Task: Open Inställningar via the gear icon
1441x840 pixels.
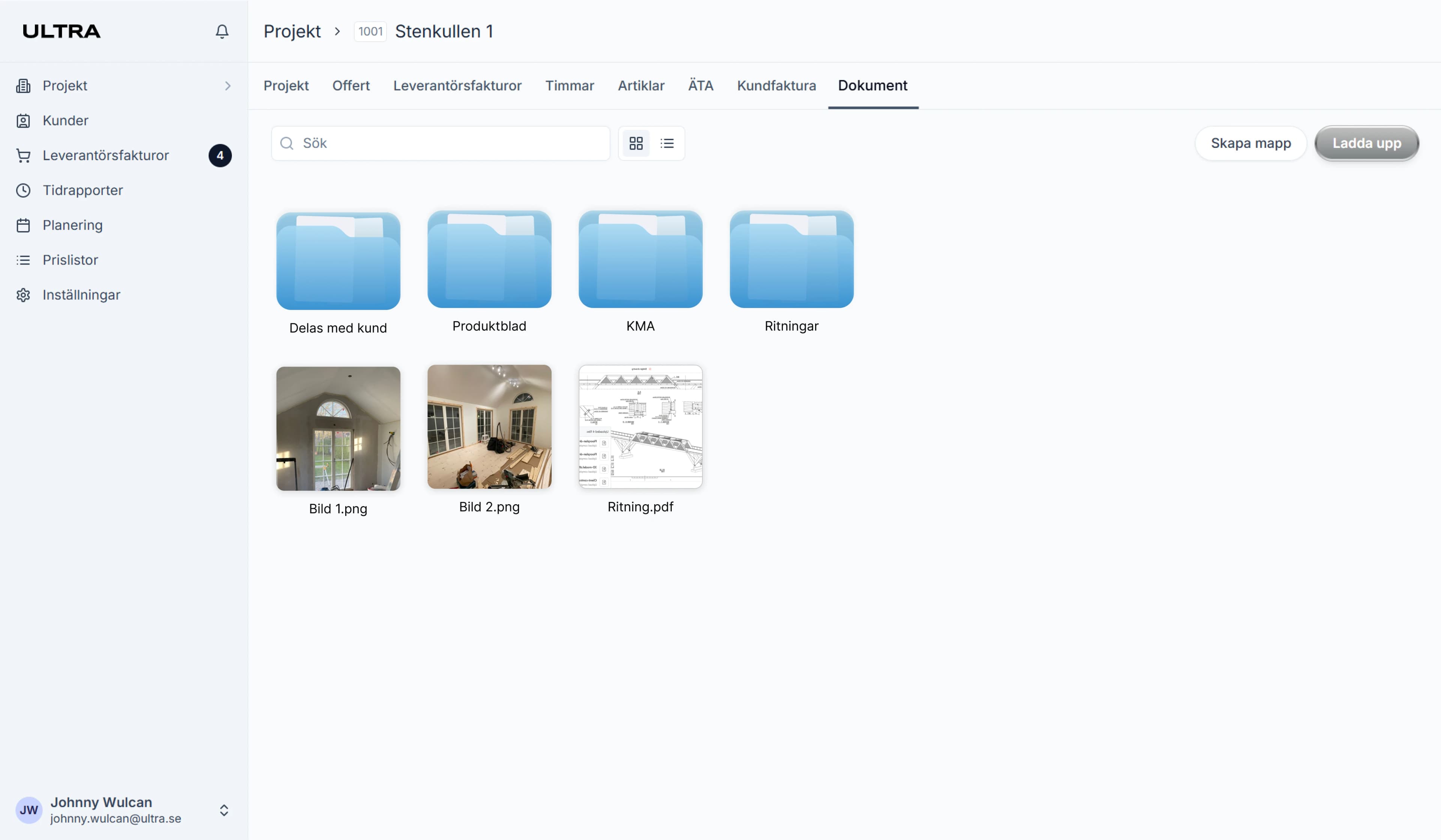Action: pos(23,295)
